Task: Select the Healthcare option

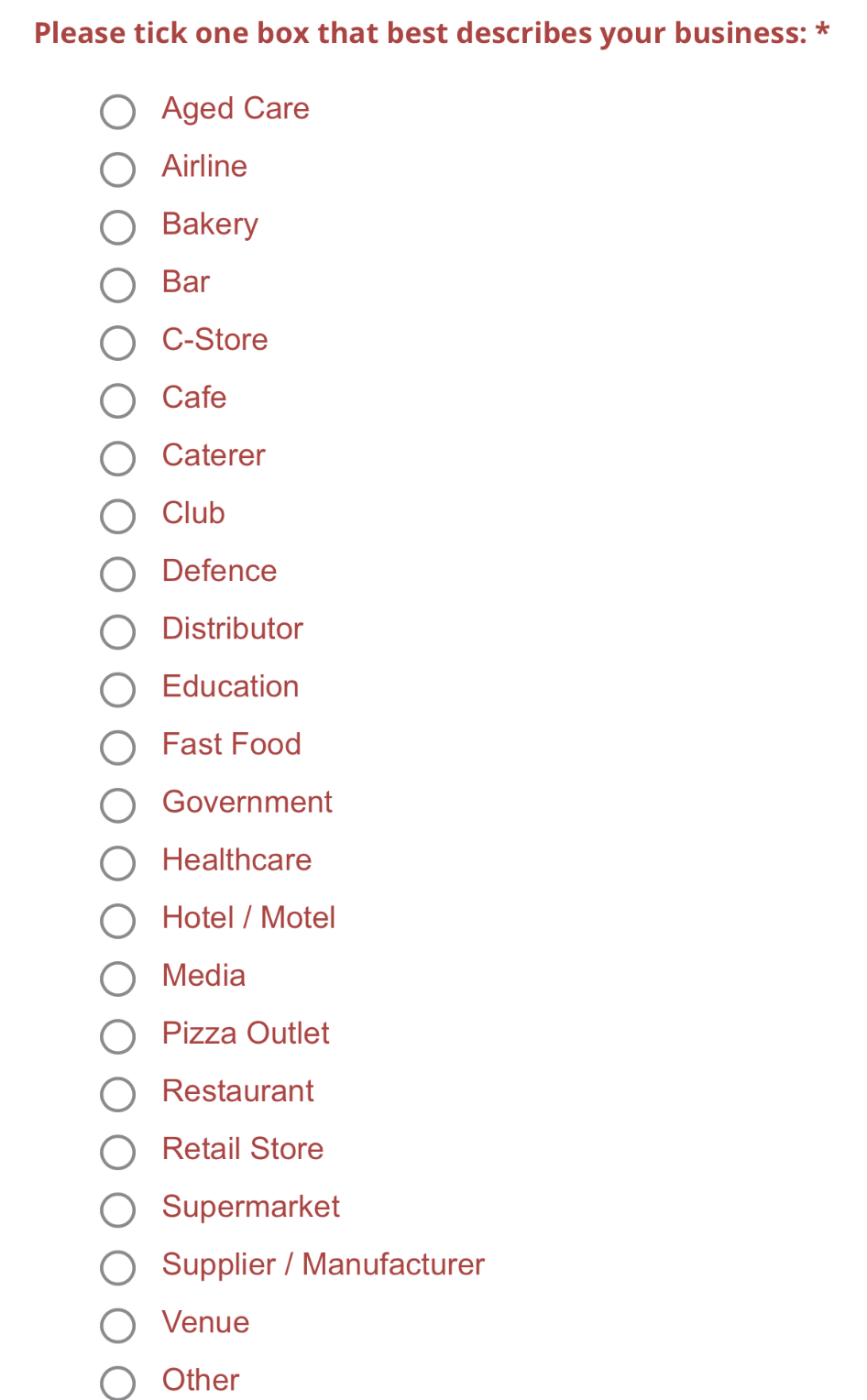Action: pos(117,863)
